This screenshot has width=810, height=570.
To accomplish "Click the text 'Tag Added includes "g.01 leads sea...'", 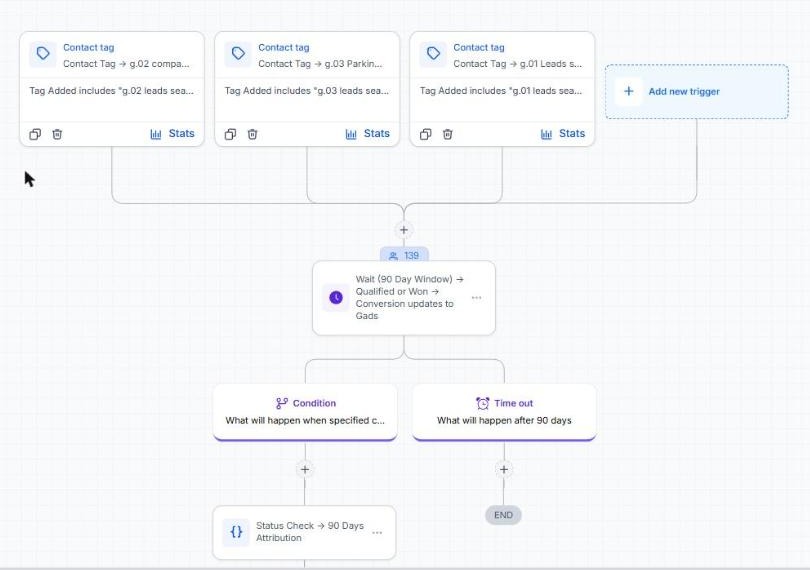I will [501, 90].
